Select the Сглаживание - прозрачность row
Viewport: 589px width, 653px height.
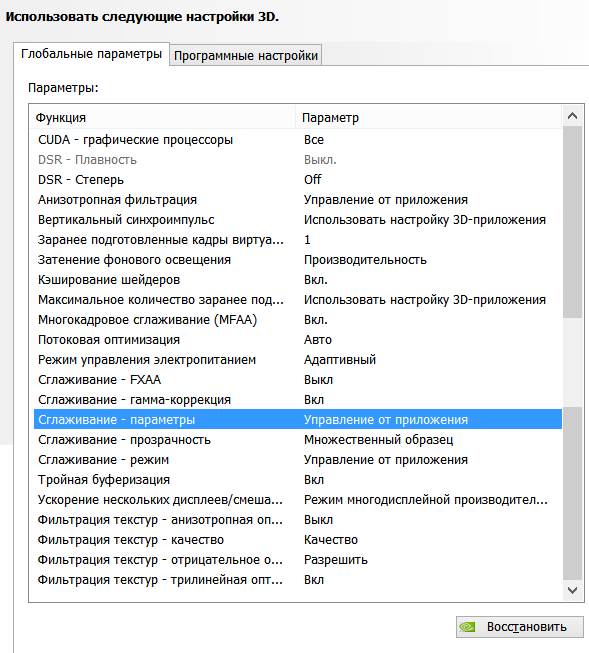[x=298, y=439]
